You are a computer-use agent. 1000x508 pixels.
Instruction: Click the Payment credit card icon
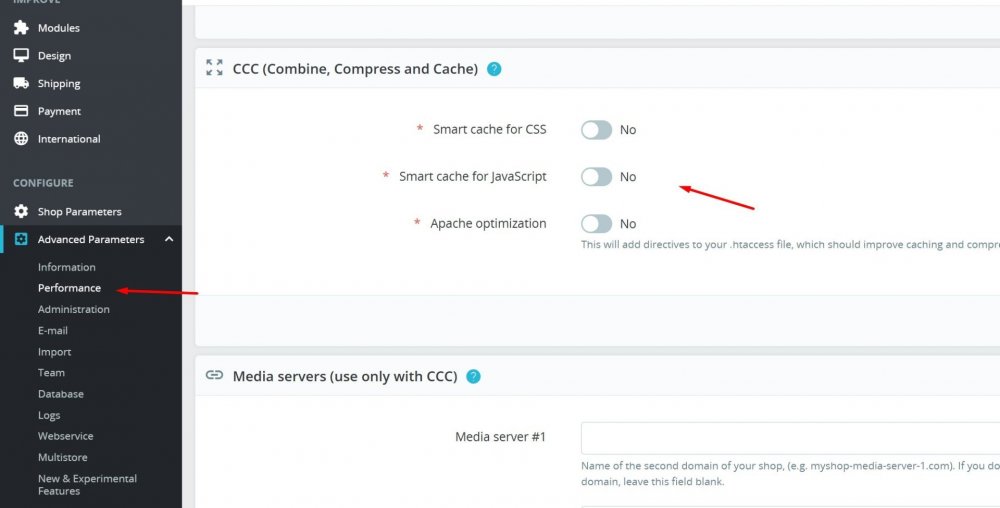click(x=20, y=111)
